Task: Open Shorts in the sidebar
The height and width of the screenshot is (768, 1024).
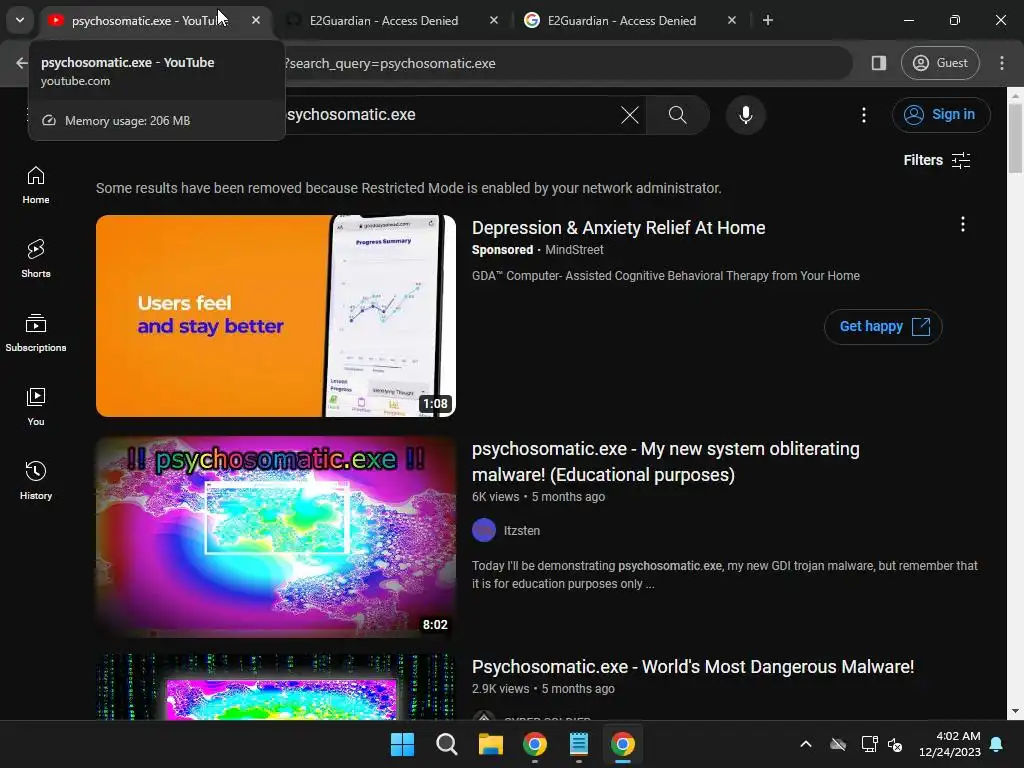Action: [x=36, y=259]
